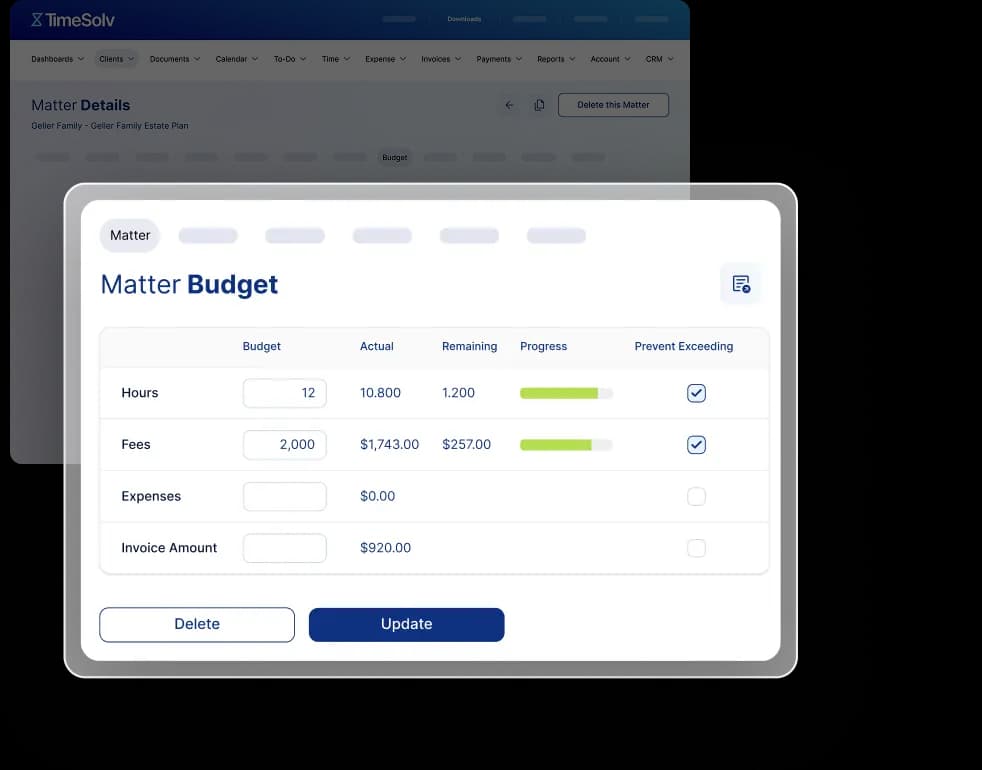This screenshot has height=770, width=982.
Task: Switch to the Budget tab
Action: click(394, 157)
